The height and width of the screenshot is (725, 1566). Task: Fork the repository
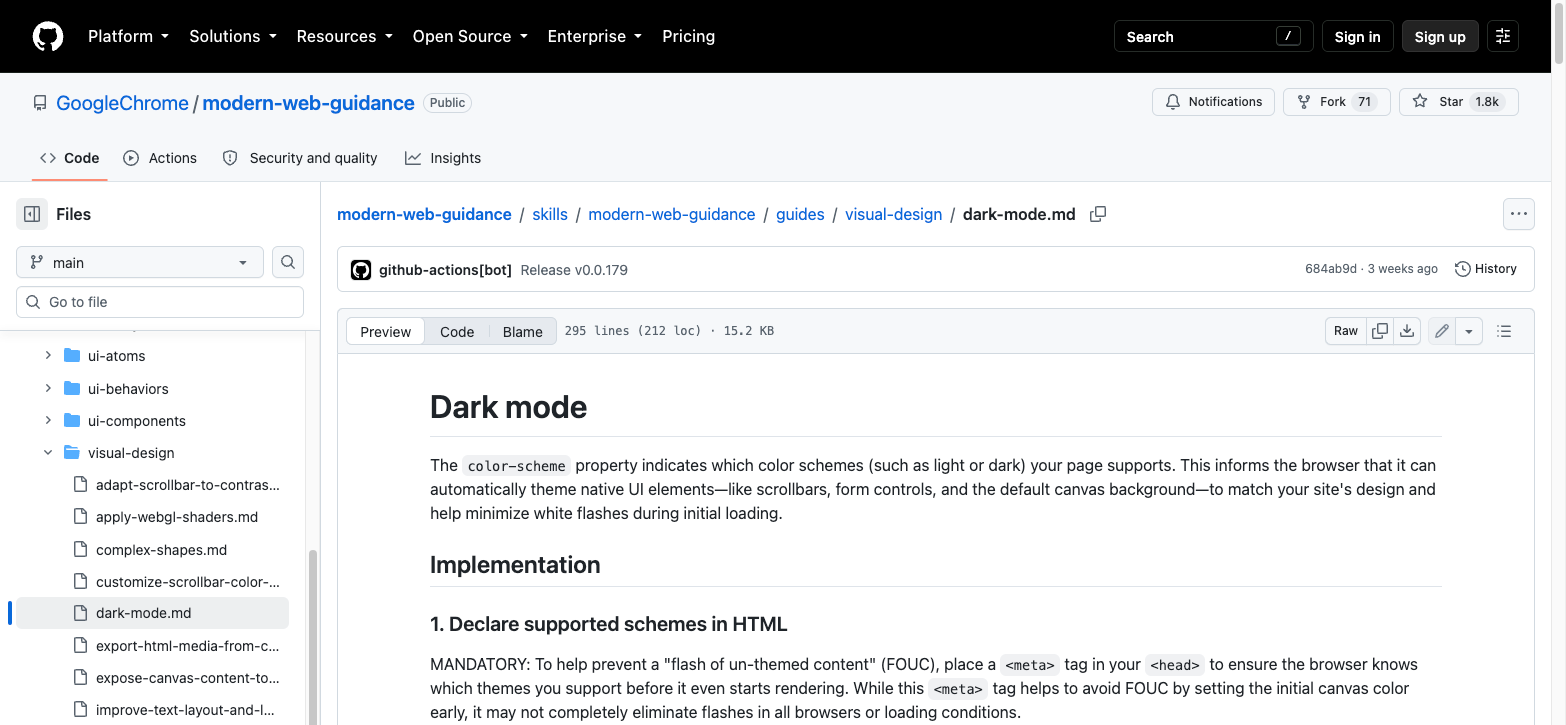point(1336,102)
